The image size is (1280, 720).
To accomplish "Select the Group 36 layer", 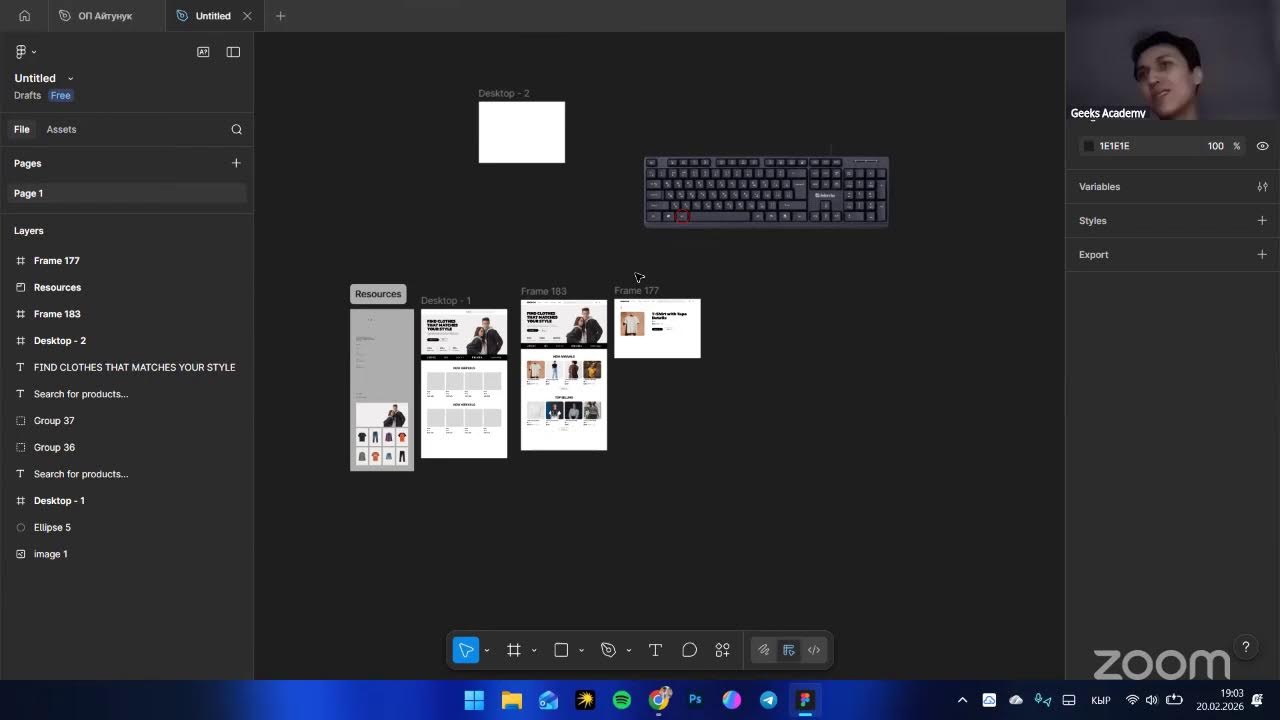I will [127, 447].
